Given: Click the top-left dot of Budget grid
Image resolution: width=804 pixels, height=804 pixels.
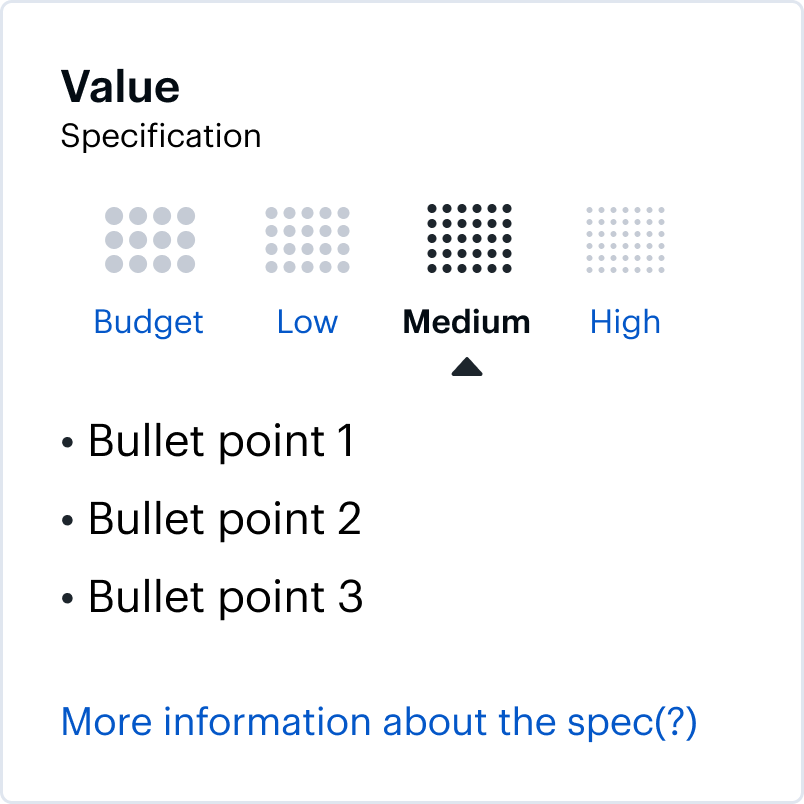Looking at the screenshot, I should [114, 216].
